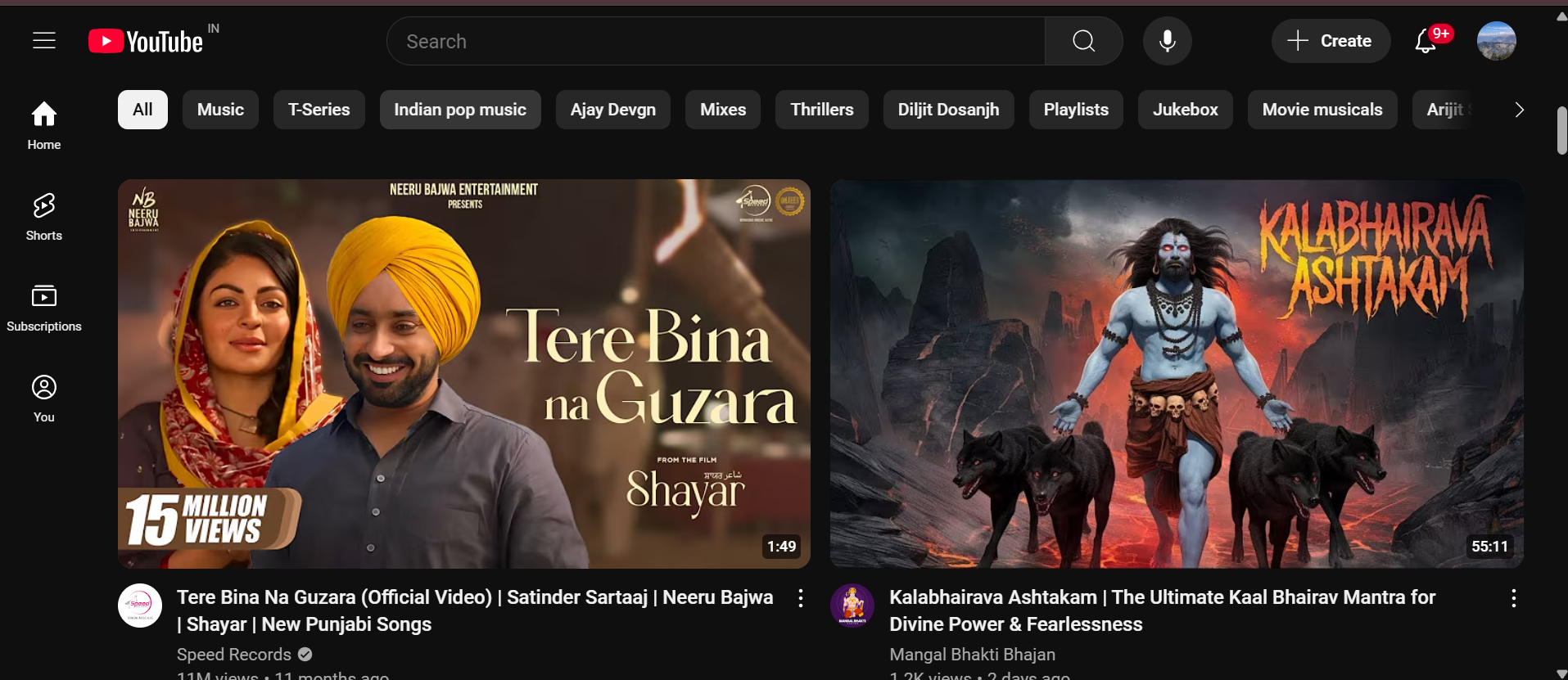Click the search magnifier button

click(x=1083, y=41)
